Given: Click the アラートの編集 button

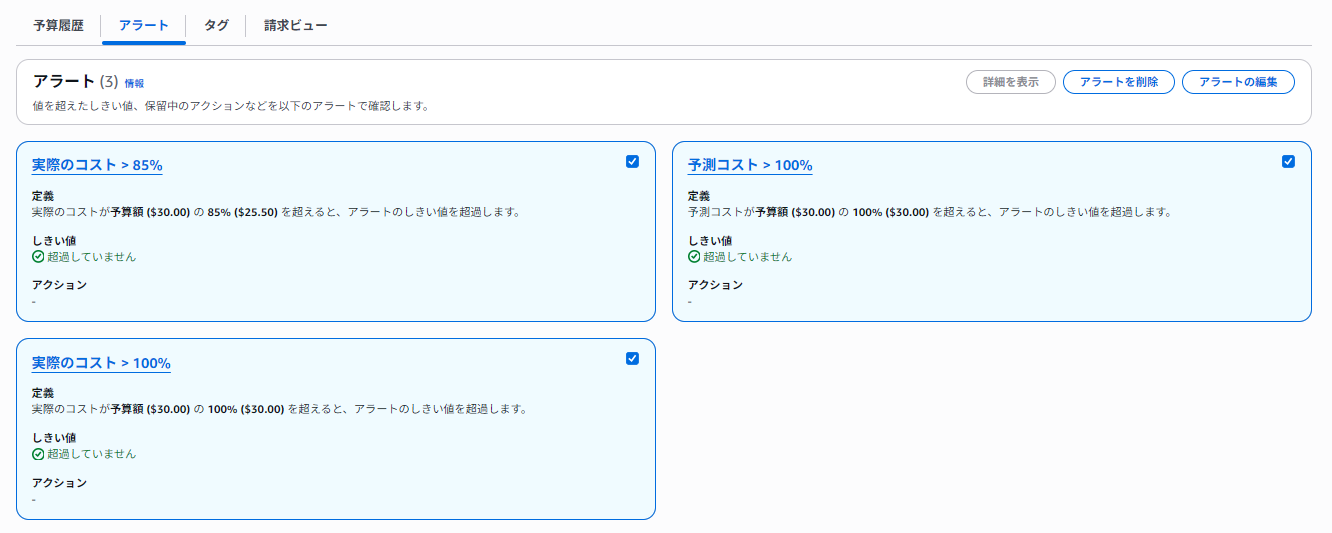Looking at the screenshot, I should coord(1238,82).
